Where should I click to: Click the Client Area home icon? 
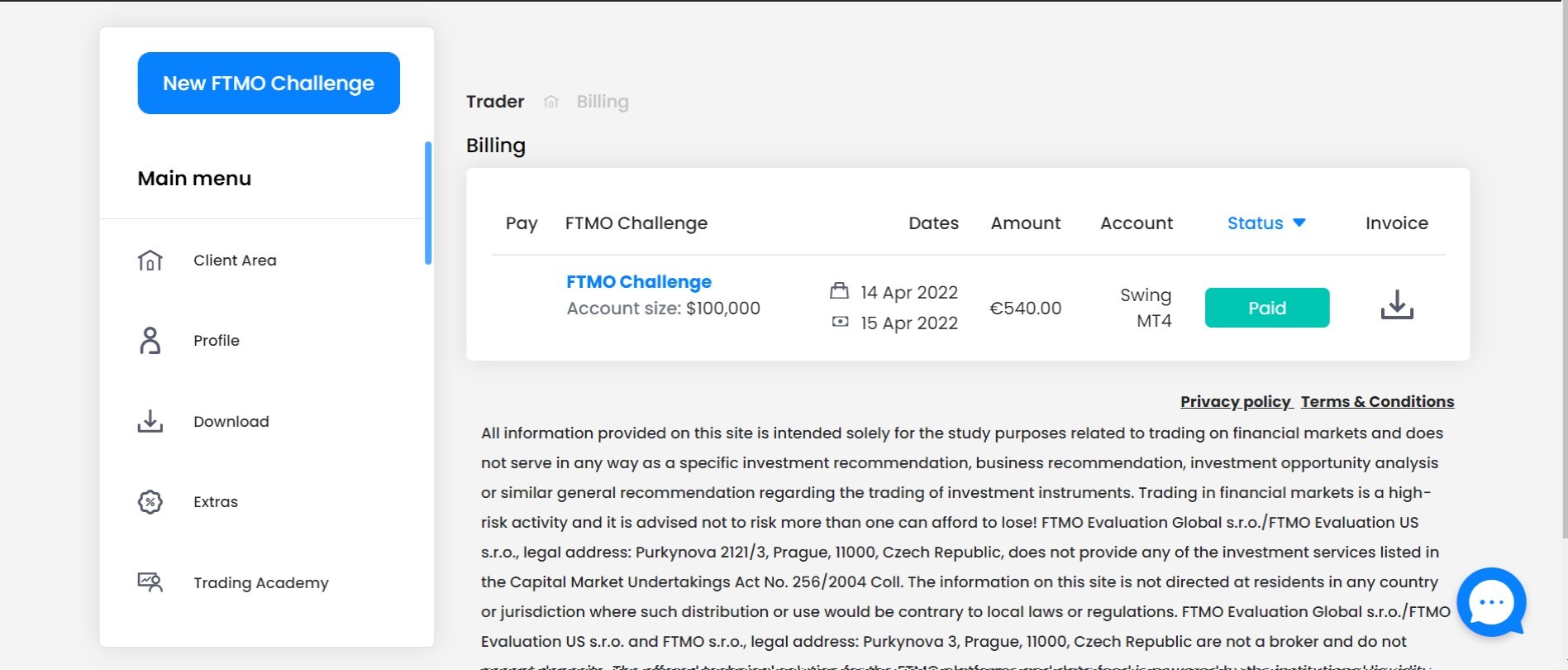coord(150,261)
